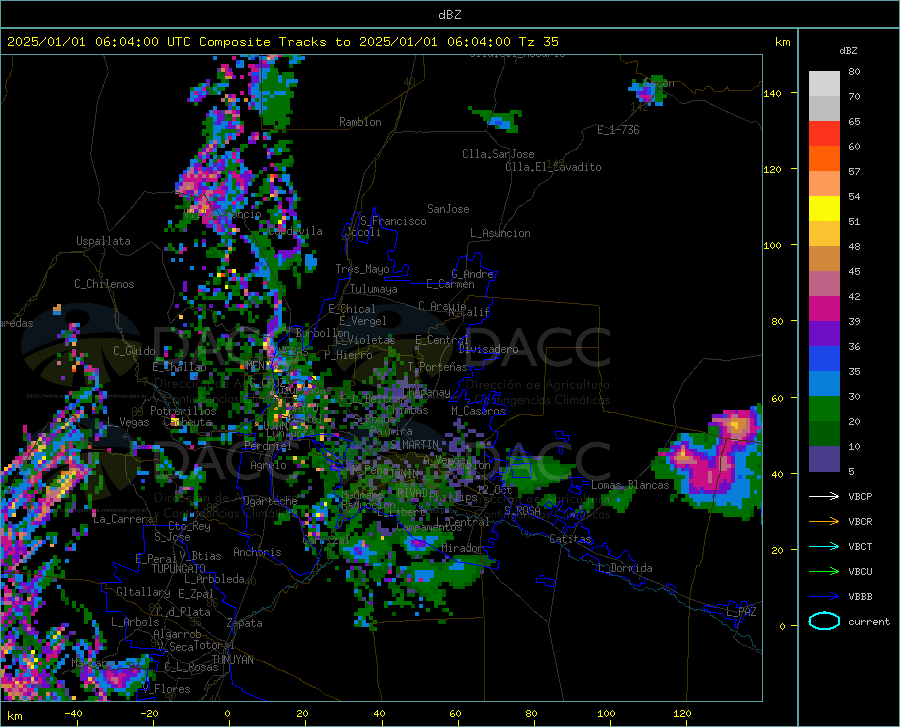Select the tan-brown 48–45 dBZ swatch
Screen dimensions: 900x727
coord(824,259)
